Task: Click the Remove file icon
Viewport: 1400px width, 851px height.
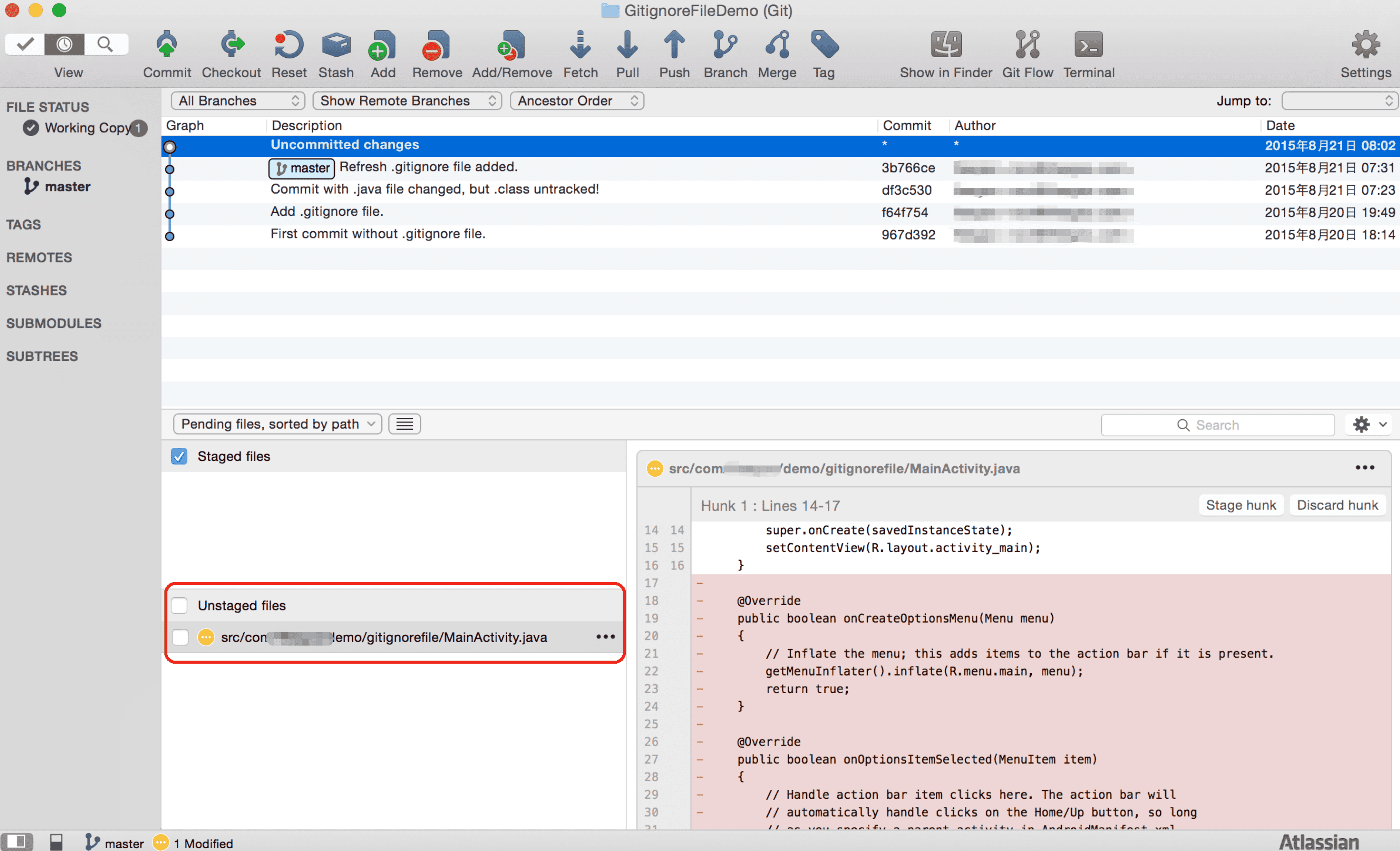Action: [436, 45]
